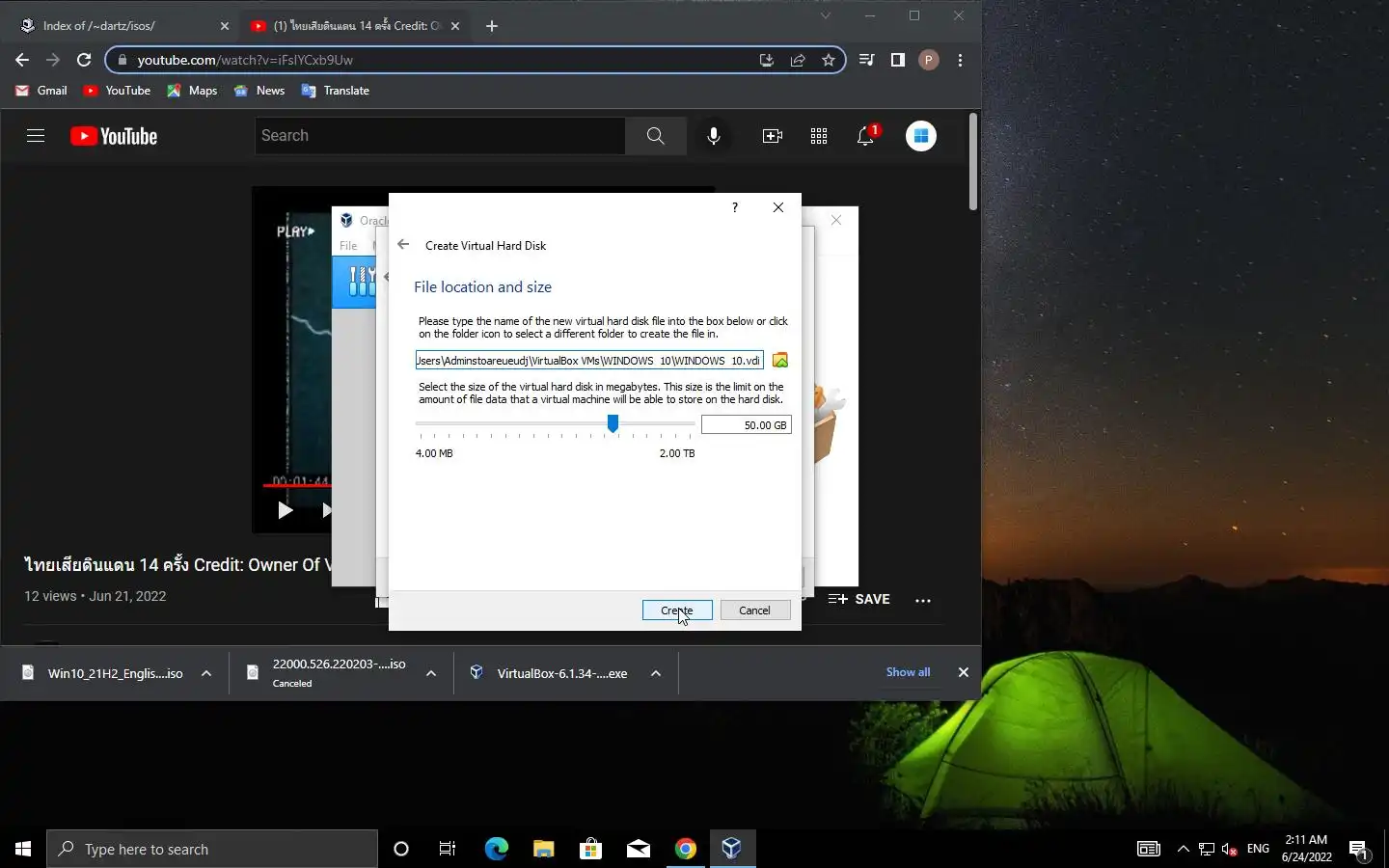This screenshot has width=1389, height=868.
Task: Bookmark this page with the star icon
Action: coord(829,60)
